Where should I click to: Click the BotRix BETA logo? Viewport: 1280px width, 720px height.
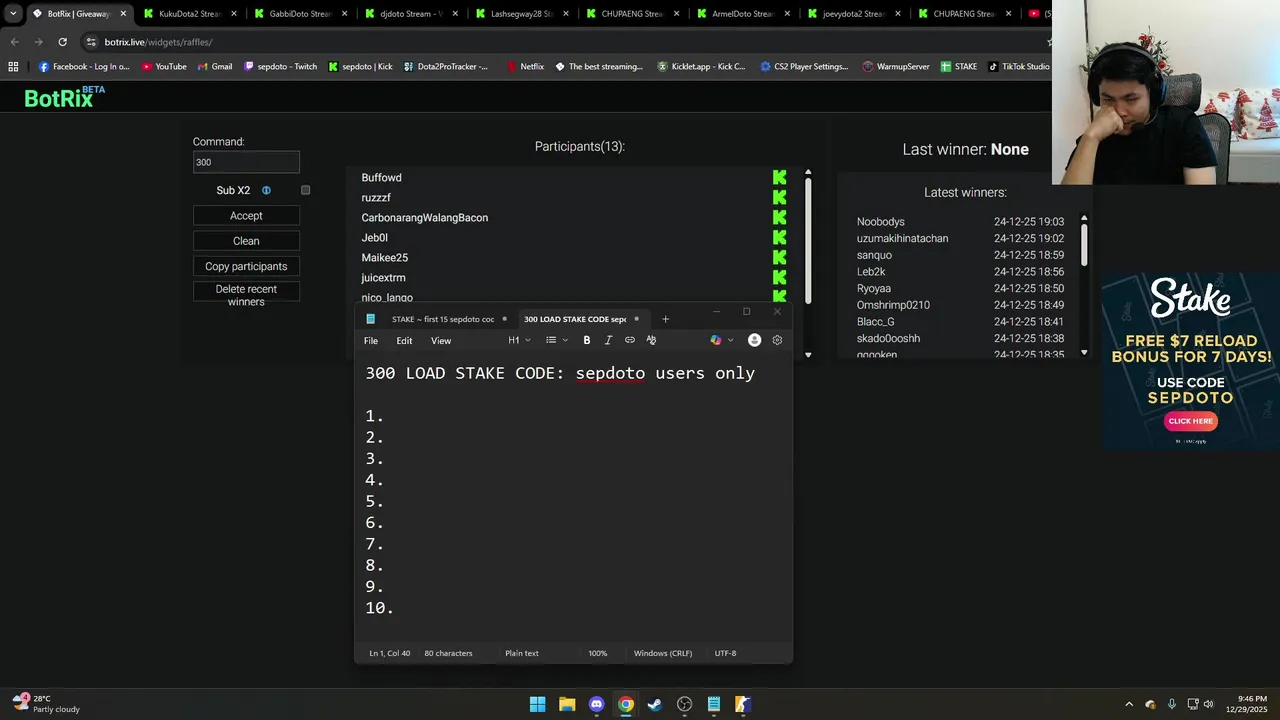click(x=64, y=97)
